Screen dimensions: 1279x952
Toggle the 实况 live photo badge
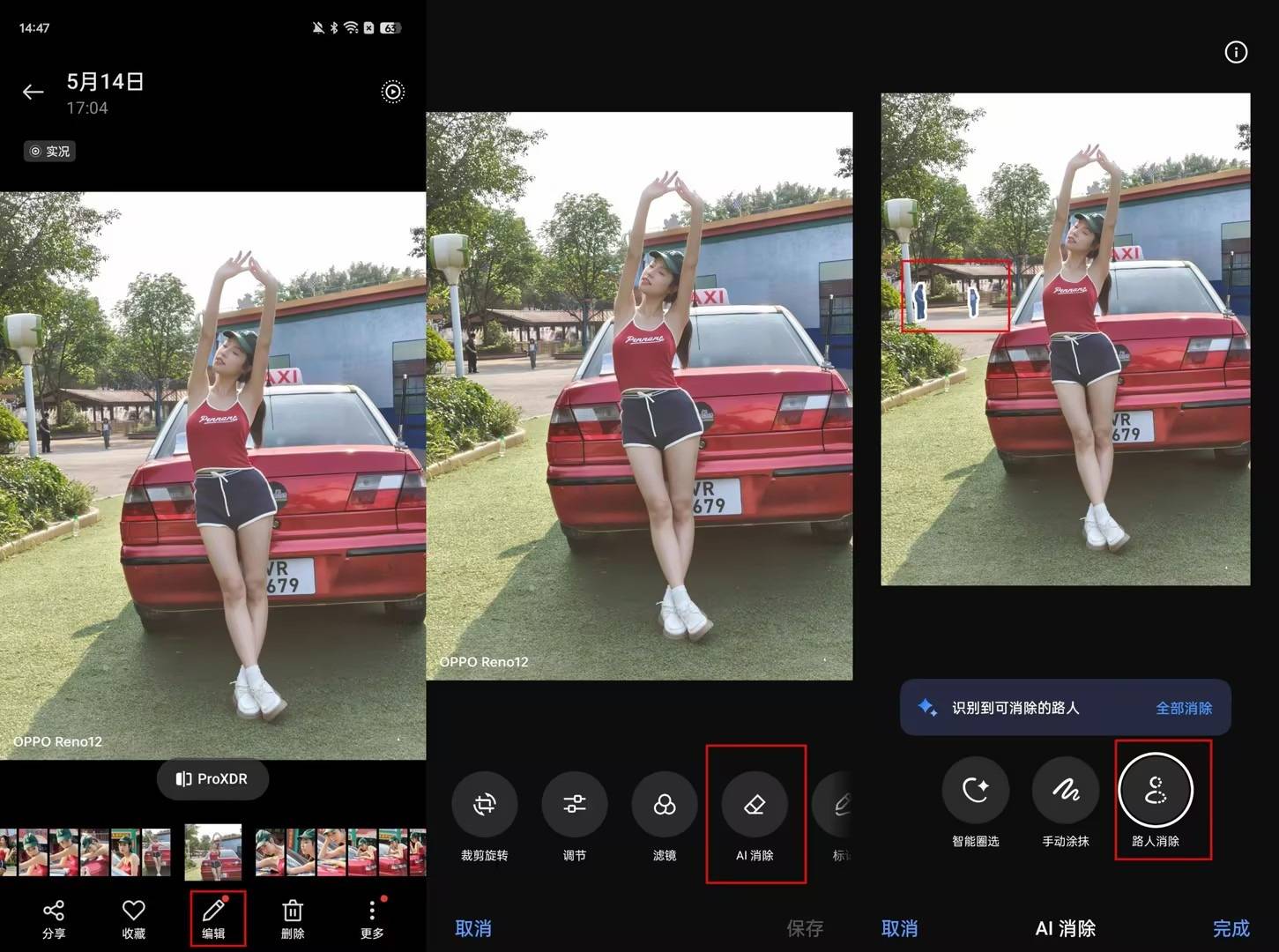pos(50,152)
